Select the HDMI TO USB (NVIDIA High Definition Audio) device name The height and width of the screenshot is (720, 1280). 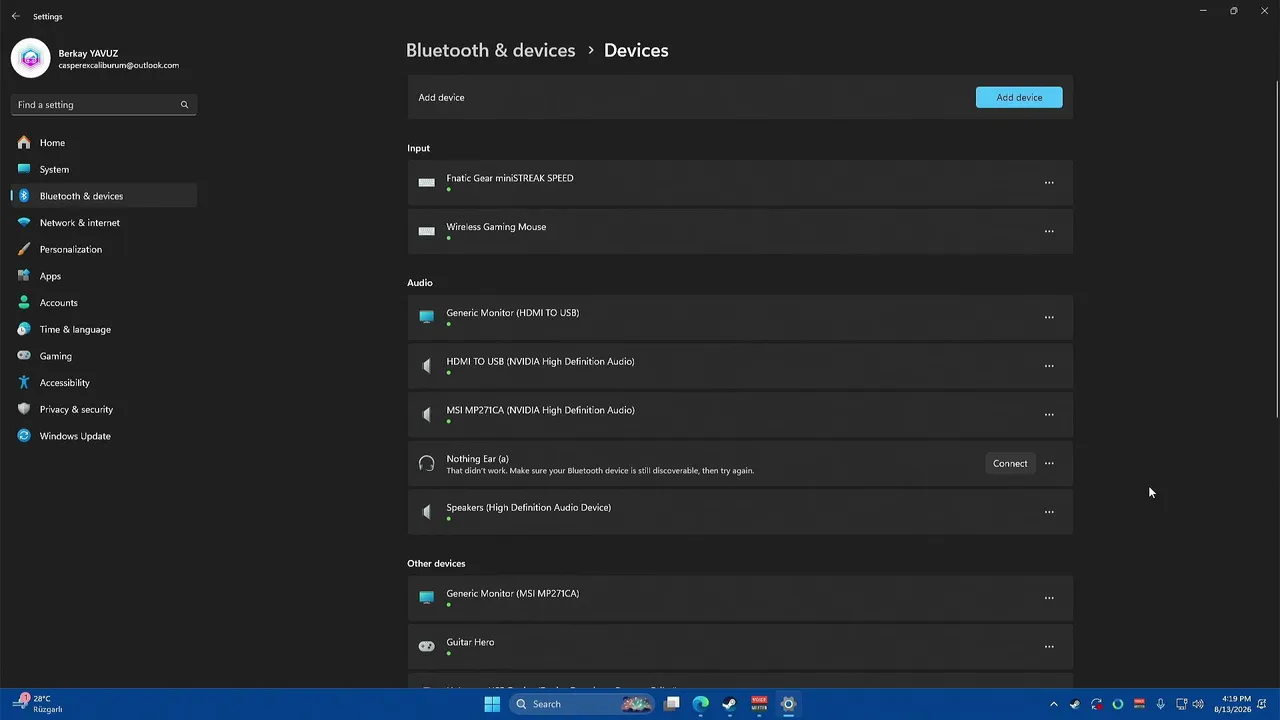(x=540, y=361)
